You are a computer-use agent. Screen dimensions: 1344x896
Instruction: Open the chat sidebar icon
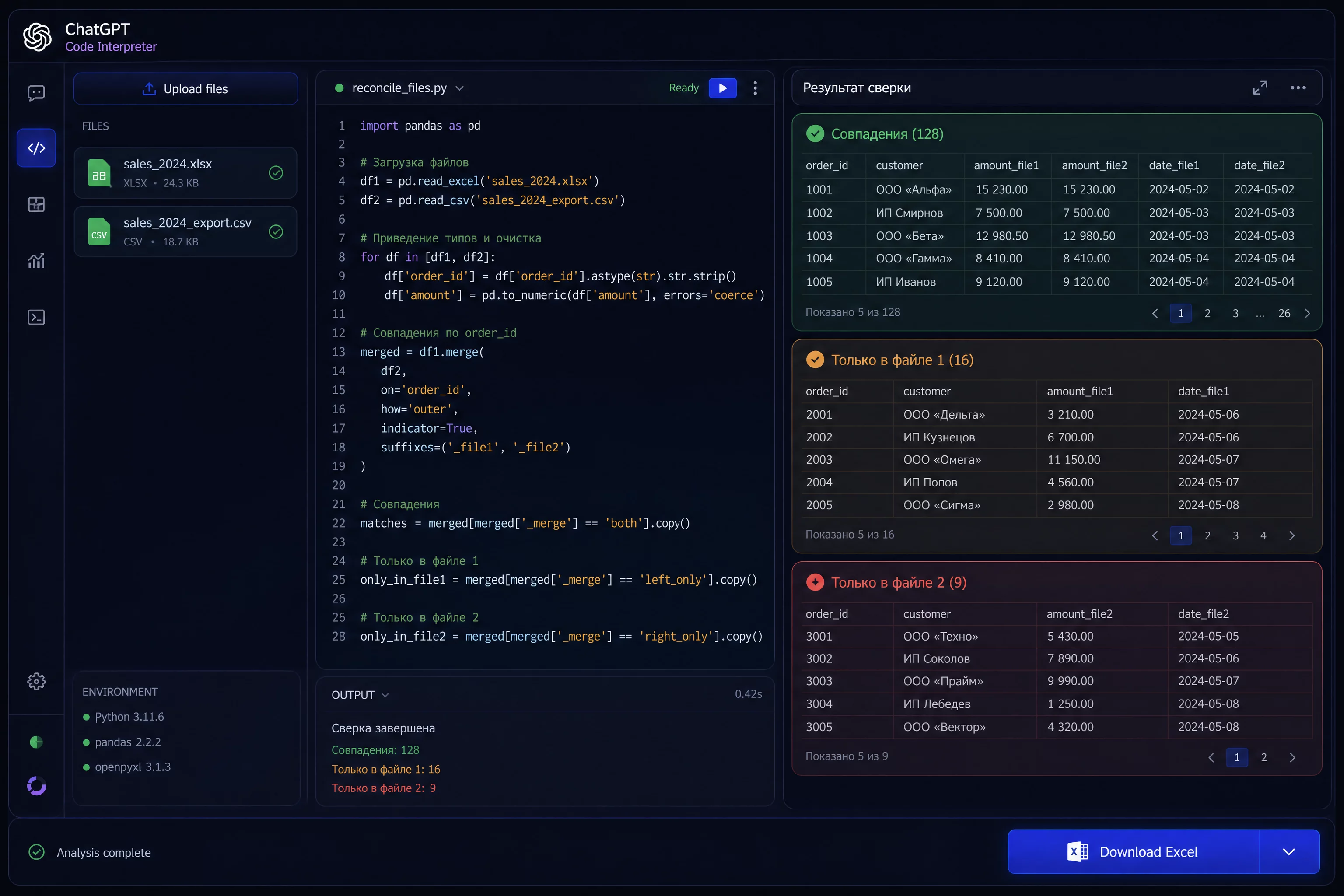36,93
